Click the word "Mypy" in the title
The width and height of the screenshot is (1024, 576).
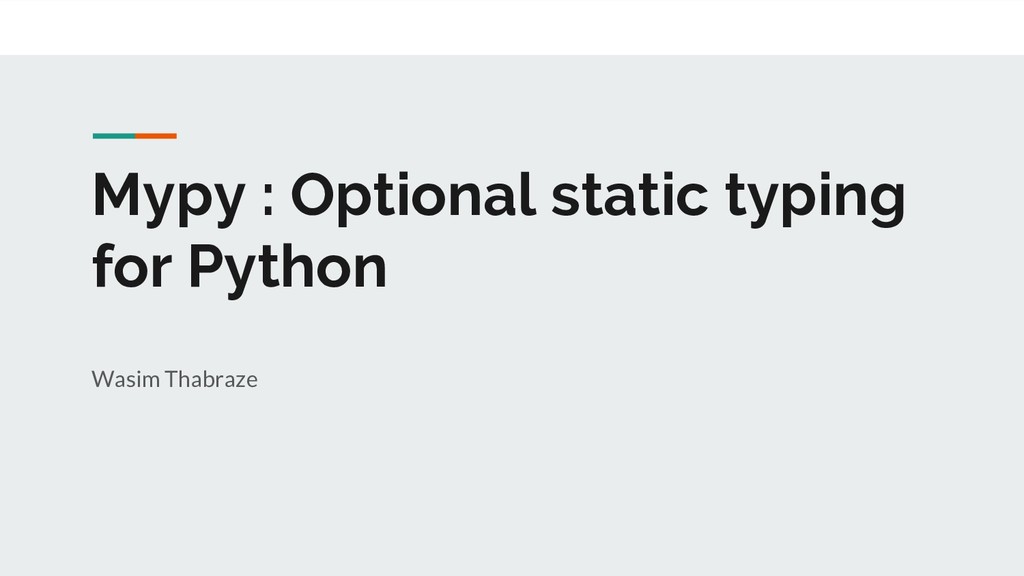coord(169,197)
